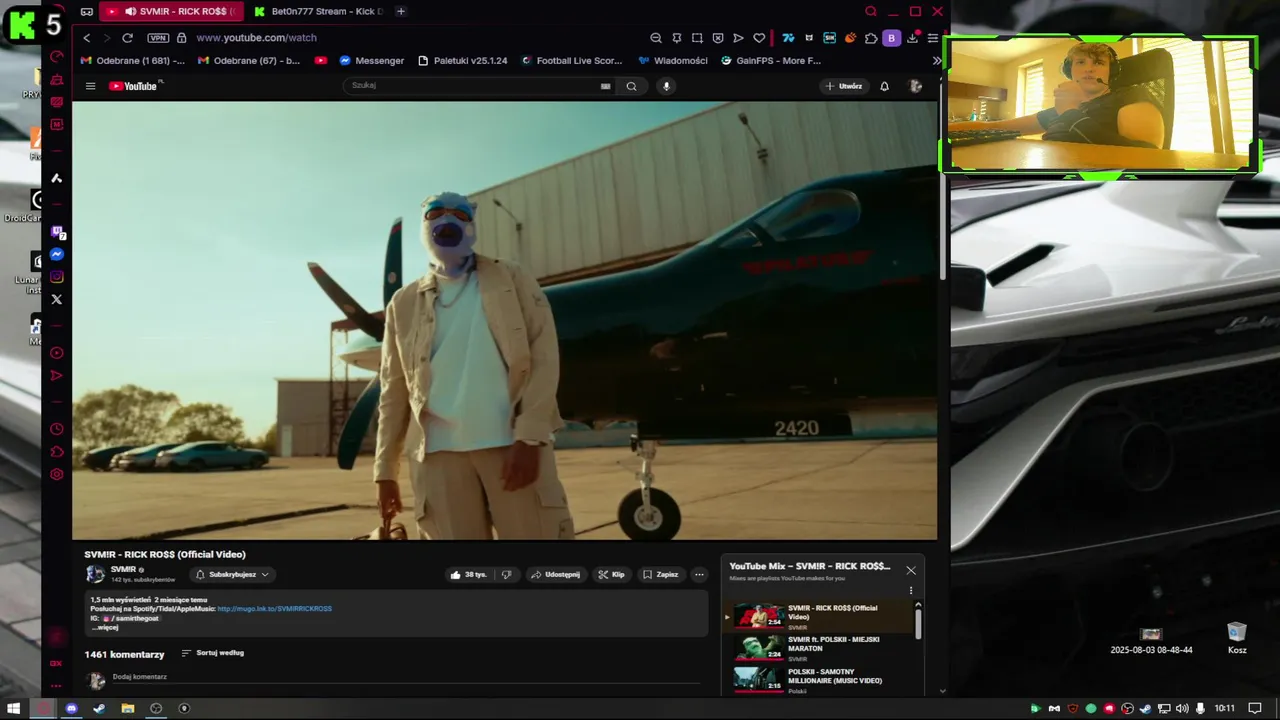The height and width of the screenshot is (720, 1280).
Task: Click the Szukaj search input
Action: point(470,86)
